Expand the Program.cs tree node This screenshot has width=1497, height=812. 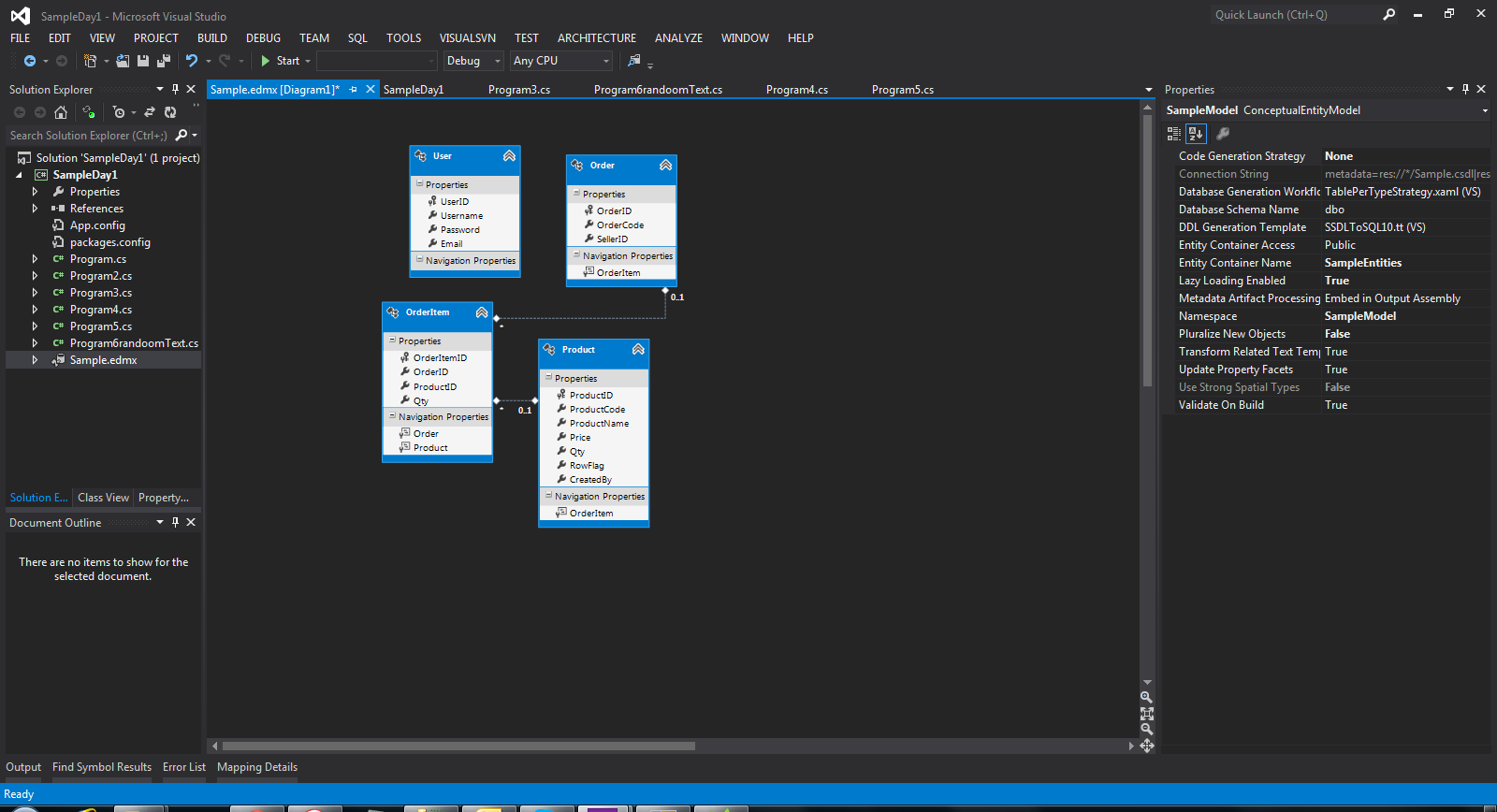36,259
